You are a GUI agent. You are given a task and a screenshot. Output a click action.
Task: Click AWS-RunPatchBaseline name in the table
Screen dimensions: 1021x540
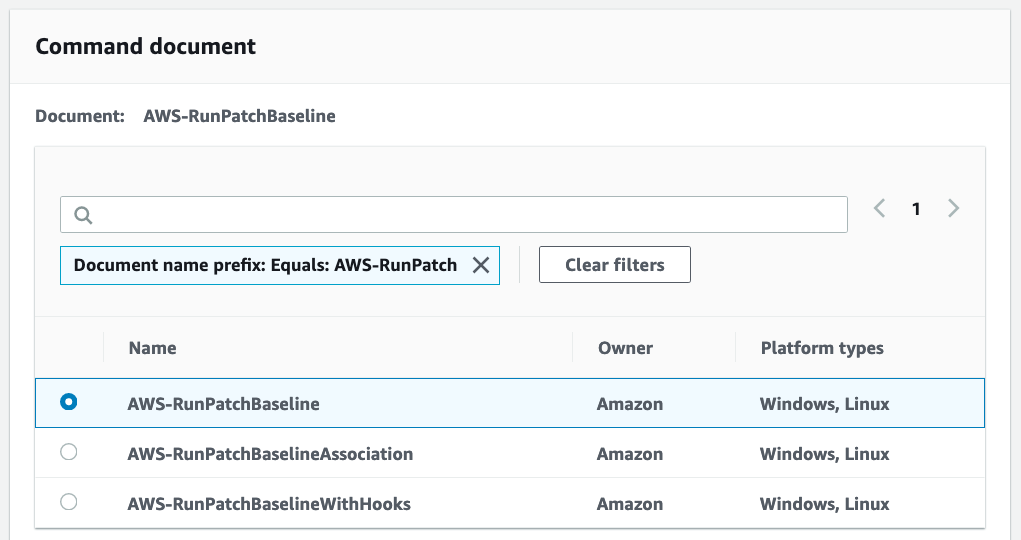tap(223, 404)
